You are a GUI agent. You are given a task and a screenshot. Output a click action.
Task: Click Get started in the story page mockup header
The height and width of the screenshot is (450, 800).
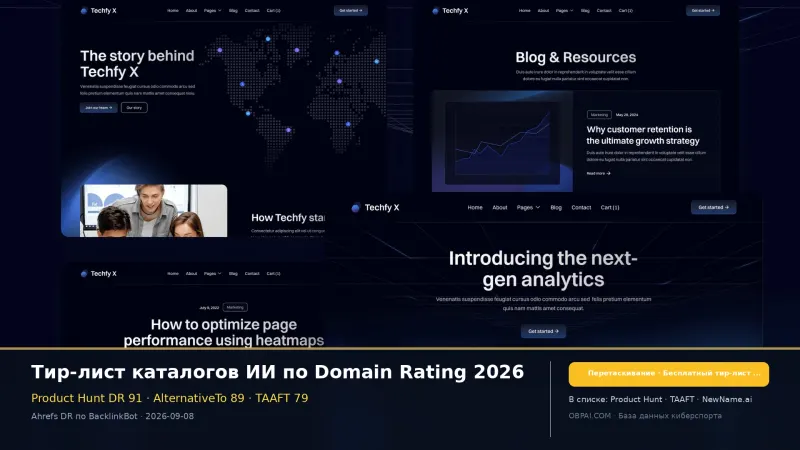pyautogui.click(x=351, y=10)
